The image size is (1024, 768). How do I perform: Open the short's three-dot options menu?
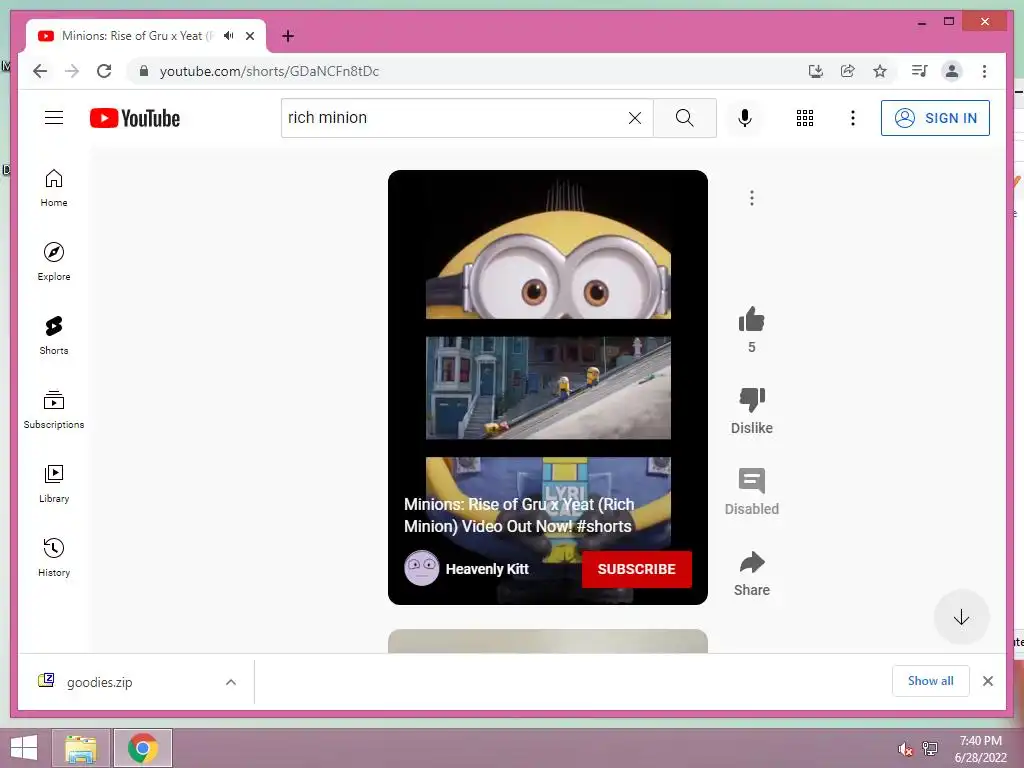752,198
